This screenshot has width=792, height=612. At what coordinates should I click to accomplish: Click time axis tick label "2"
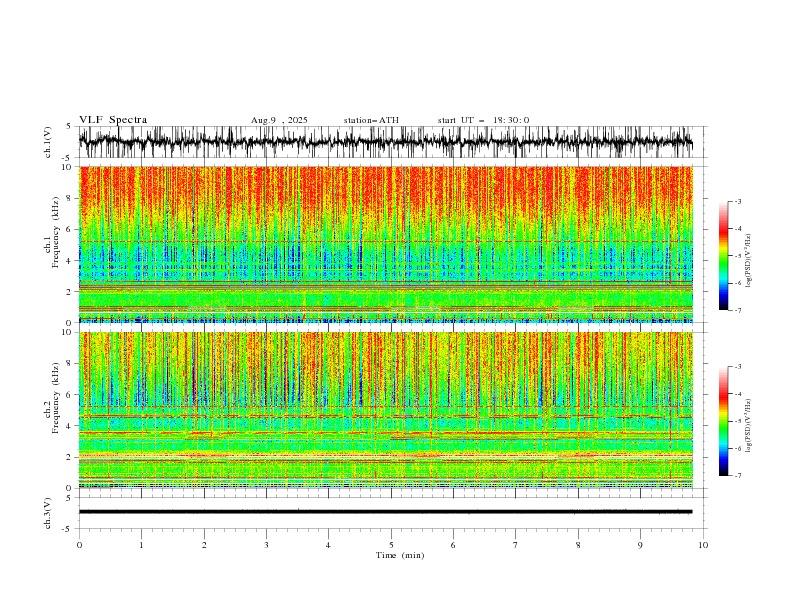pyautogui.click(x=204, y=545)
